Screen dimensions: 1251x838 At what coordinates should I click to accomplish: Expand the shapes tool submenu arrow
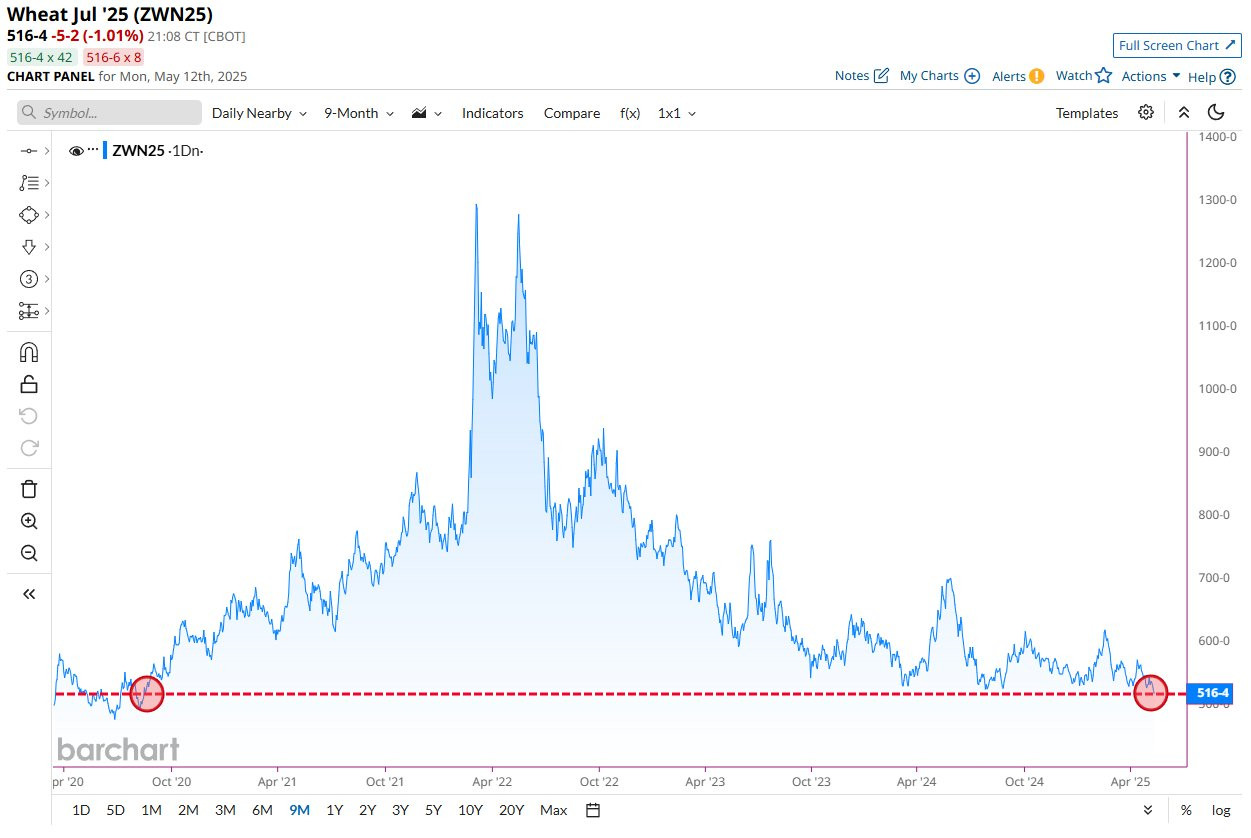(47, 215)
